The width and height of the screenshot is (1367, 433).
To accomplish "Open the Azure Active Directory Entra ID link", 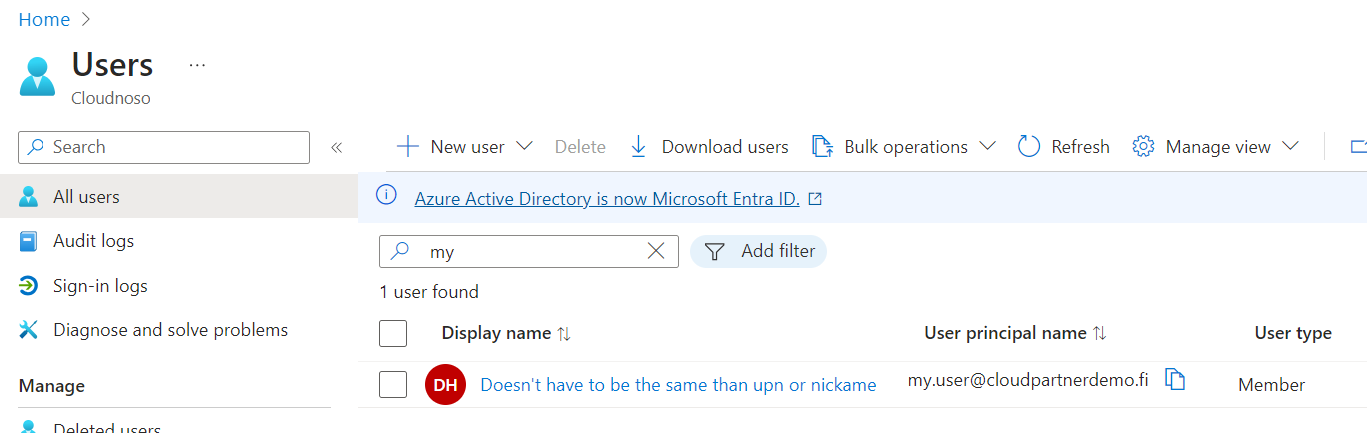I will [x=607, y=199].
